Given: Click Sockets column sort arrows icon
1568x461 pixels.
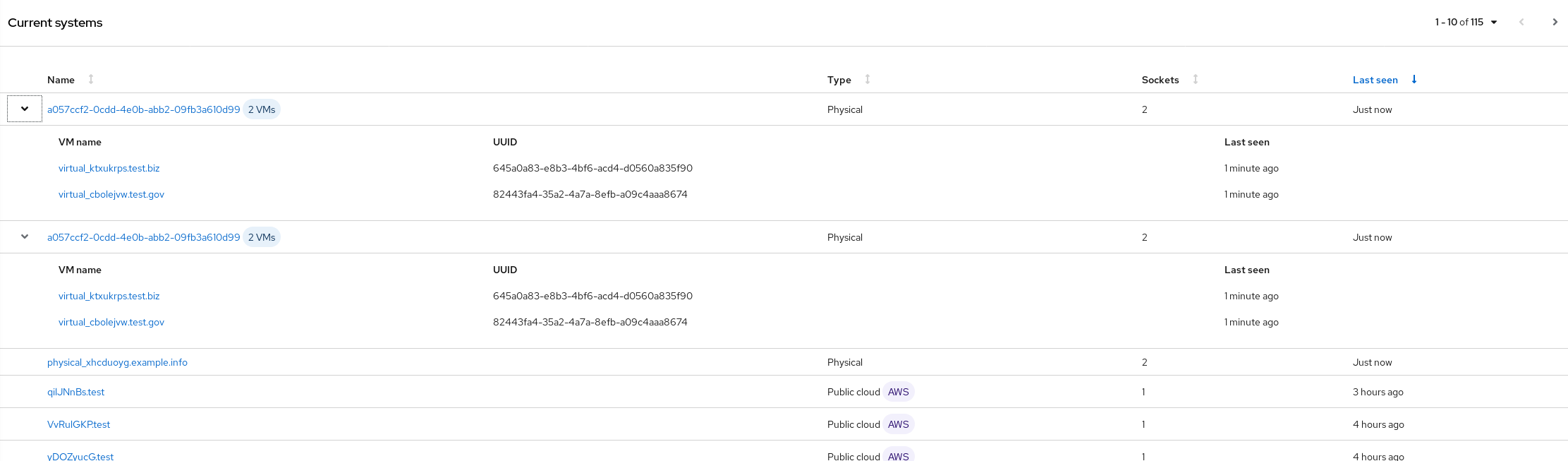Looking at the screenshot, I should coord(1196,79).
